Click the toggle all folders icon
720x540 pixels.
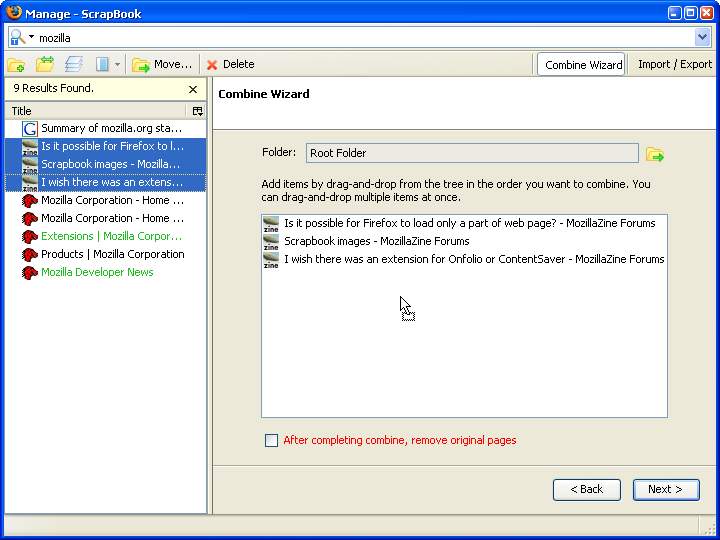point(45,64)
